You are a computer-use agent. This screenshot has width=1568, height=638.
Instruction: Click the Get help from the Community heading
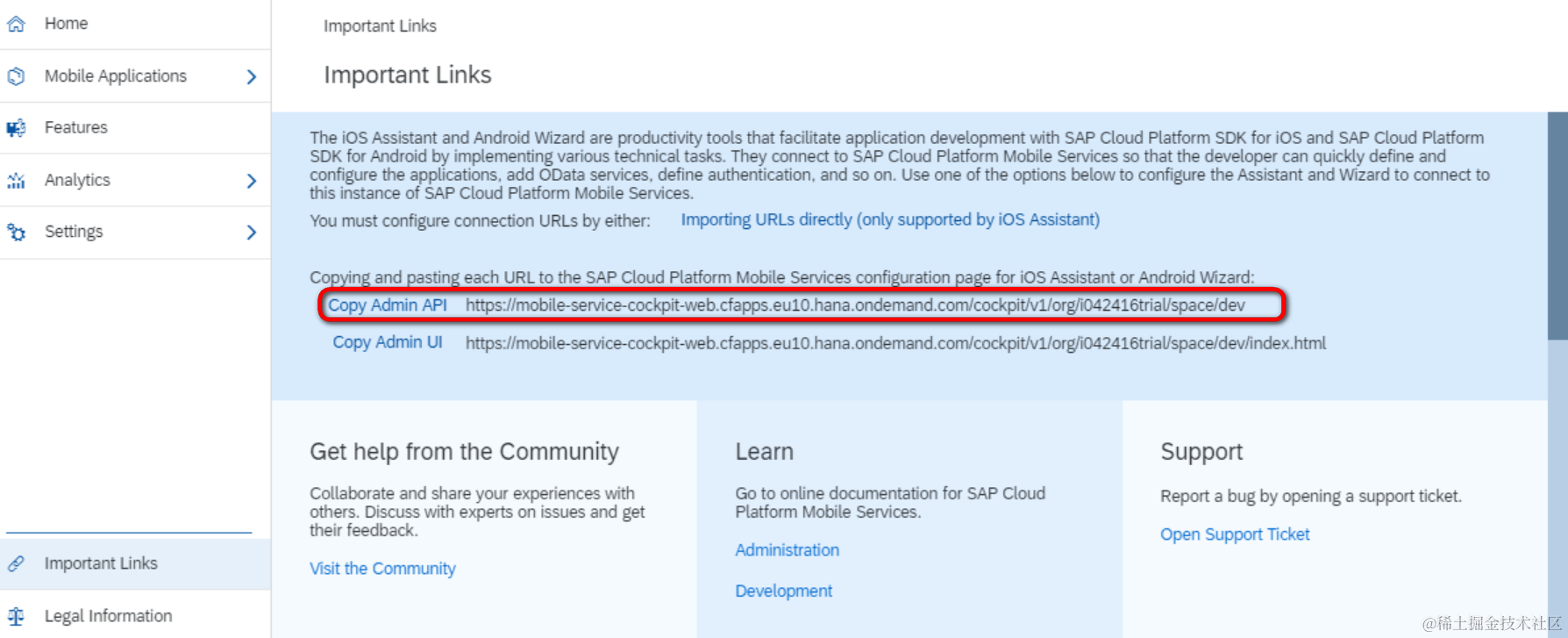tap(464, 452)
